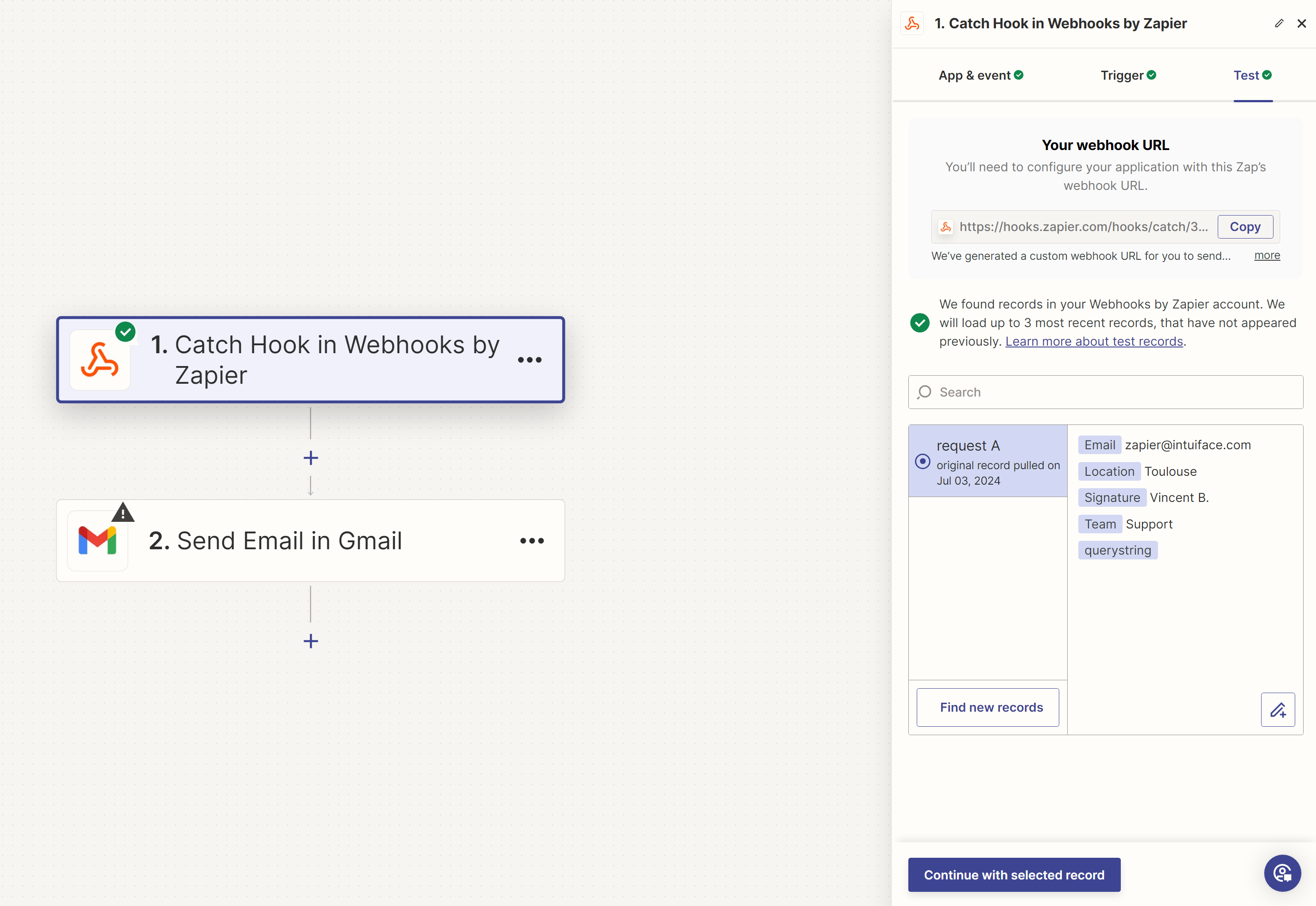This screenshot has height=906, width=1316.
Task: Add a step after Send Email in Gmail
Action: [x=311, y=641]
